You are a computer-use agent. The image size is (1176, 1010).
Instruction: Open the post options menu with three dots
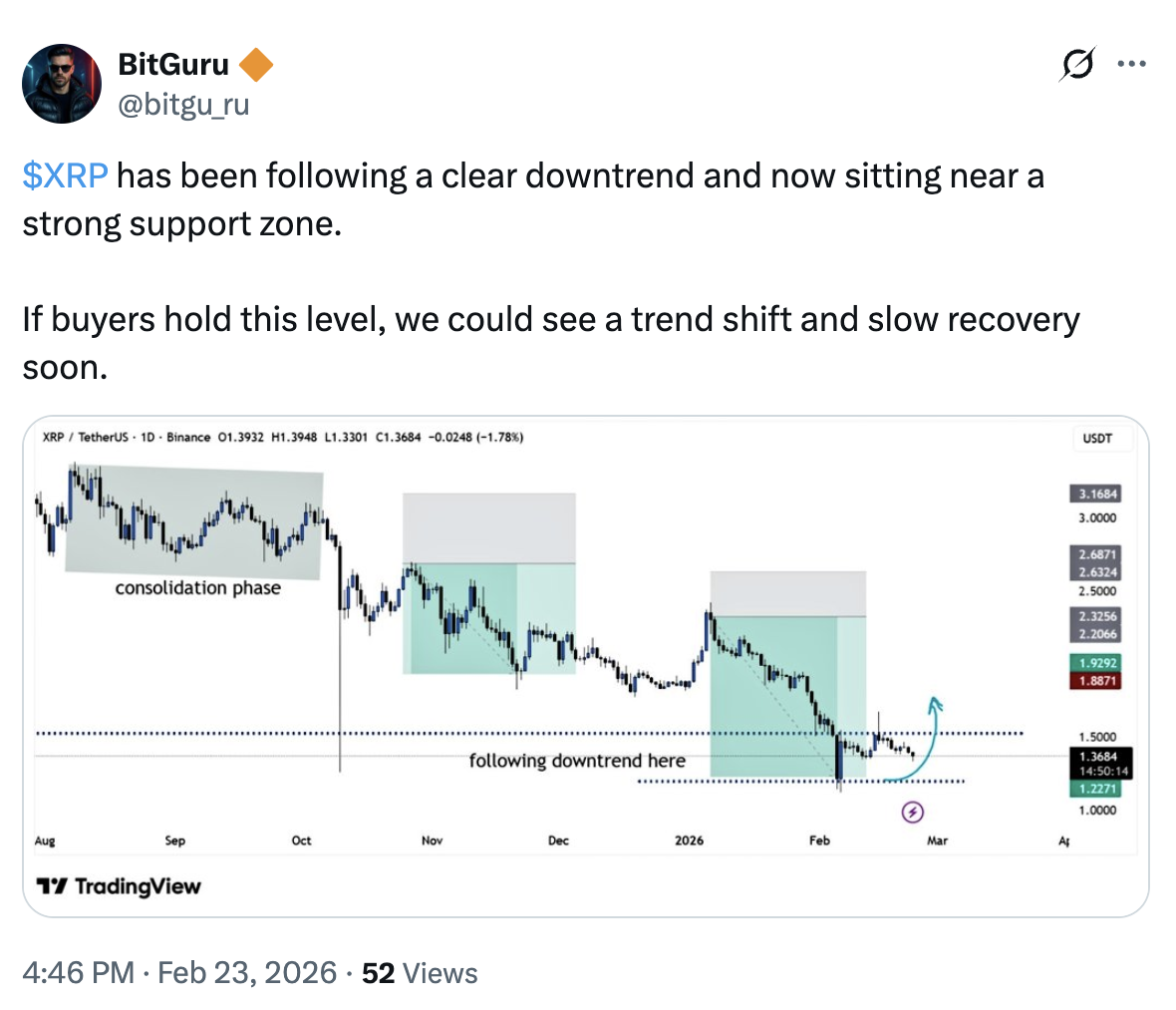pyautogui.click(x=1131, y=63)
